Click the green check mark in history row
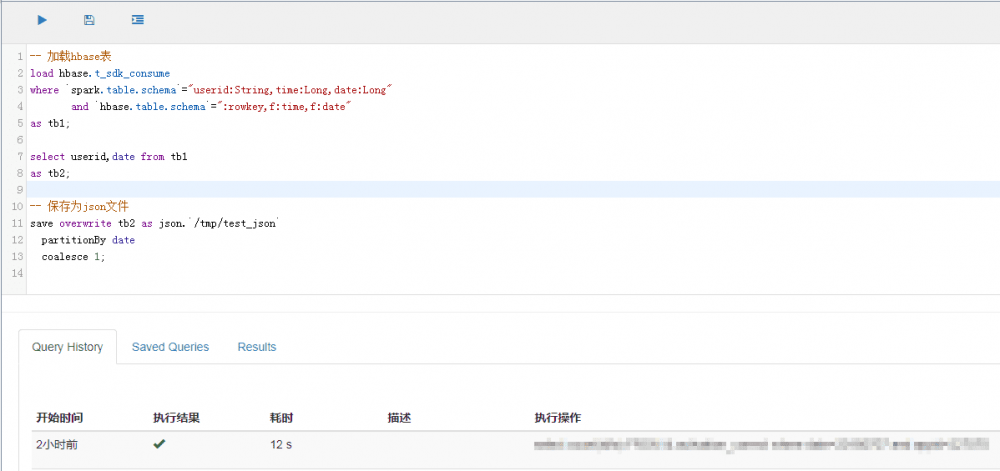This screenshot has height=471, width=1000. [x=159, y=444]
